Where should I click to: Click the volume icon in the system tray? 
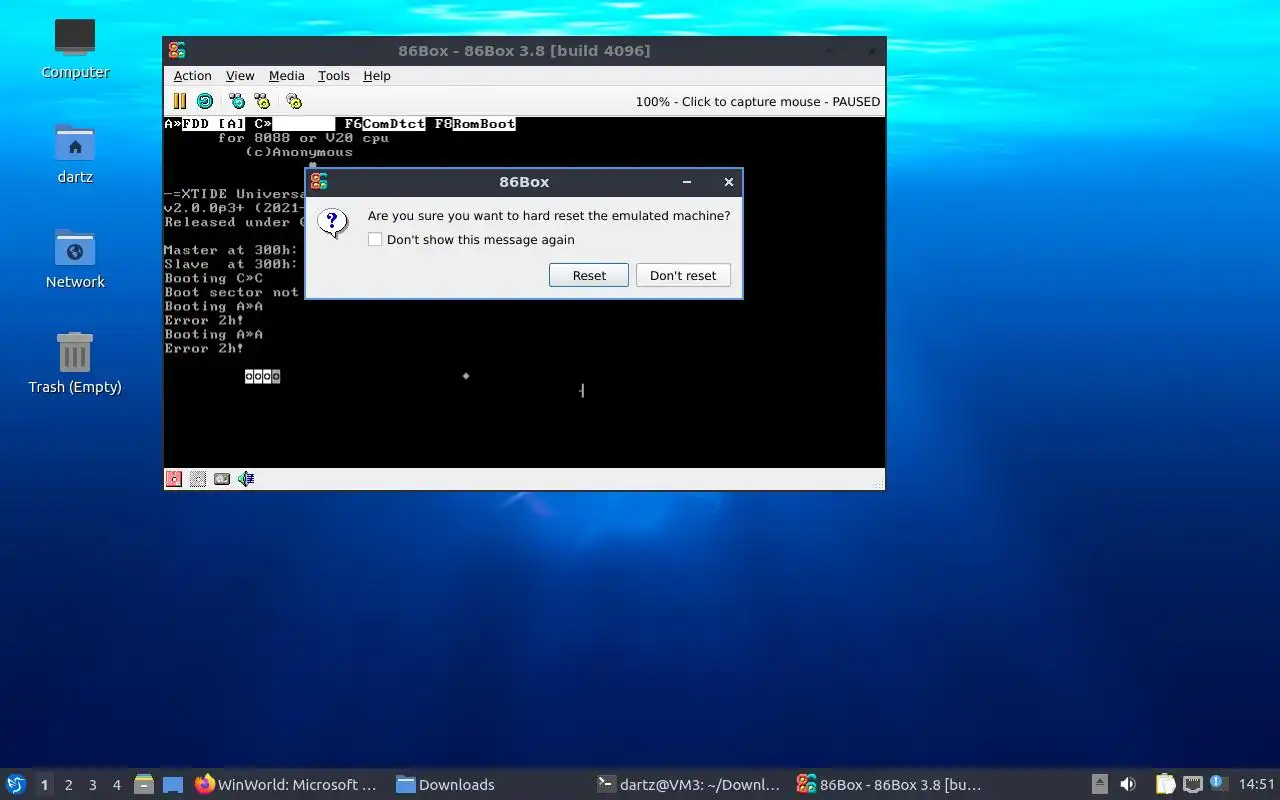(1127, 784)
